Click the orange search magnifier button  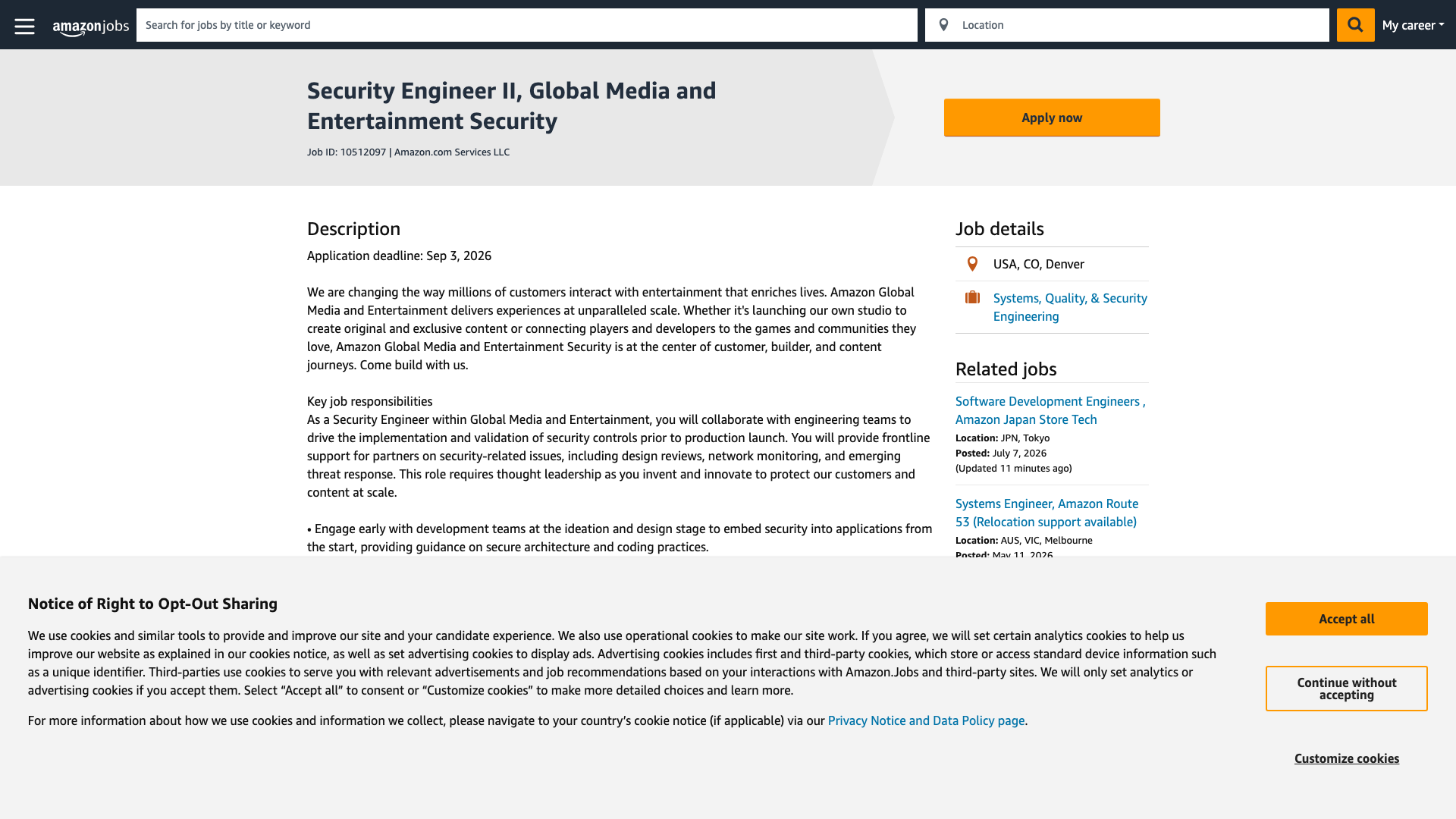click(1355, 25)
